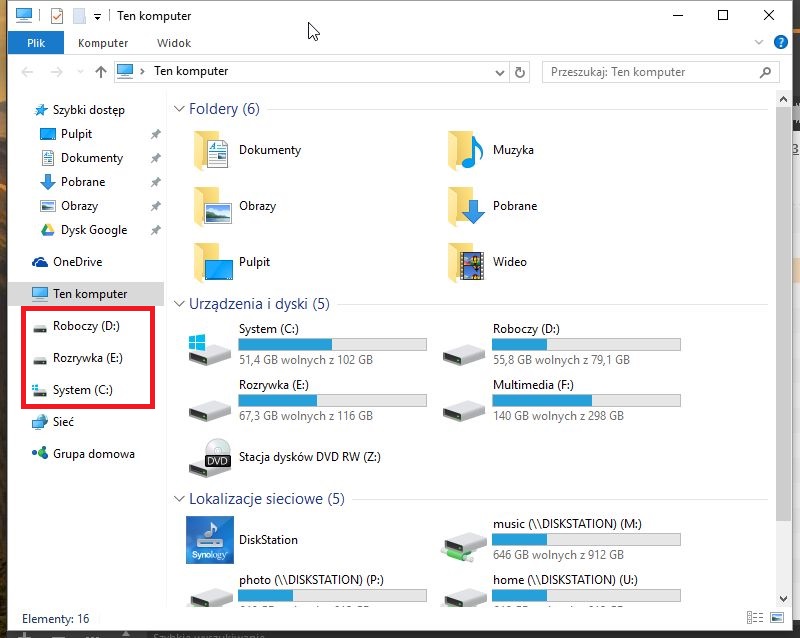The width and height of the screenshot is (800, 638).
Task: Open the DVD RW drive (Z:)
Action: click(x=211, y=458)
